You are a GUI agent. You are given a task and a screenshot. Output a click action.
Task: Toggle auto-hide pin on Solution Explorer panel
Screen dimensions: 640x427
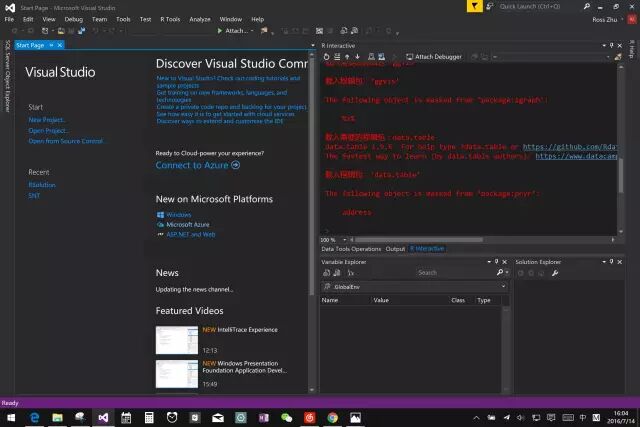tap(611, 262)
